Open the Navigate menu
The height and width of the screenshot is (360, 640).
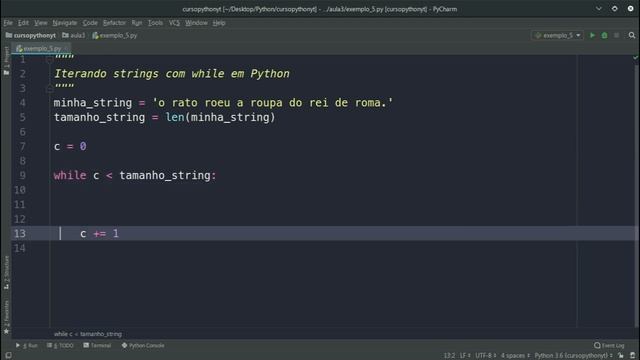[x=64, y=23]
